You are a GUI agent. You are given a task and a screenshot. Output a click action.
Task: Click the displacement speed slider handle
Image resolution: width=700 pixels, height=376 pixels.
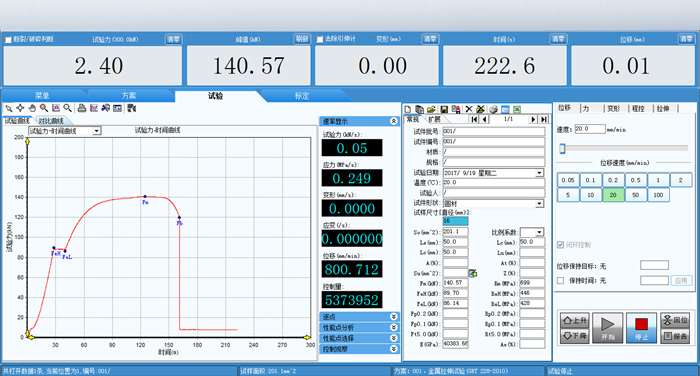tap(562, 148)
